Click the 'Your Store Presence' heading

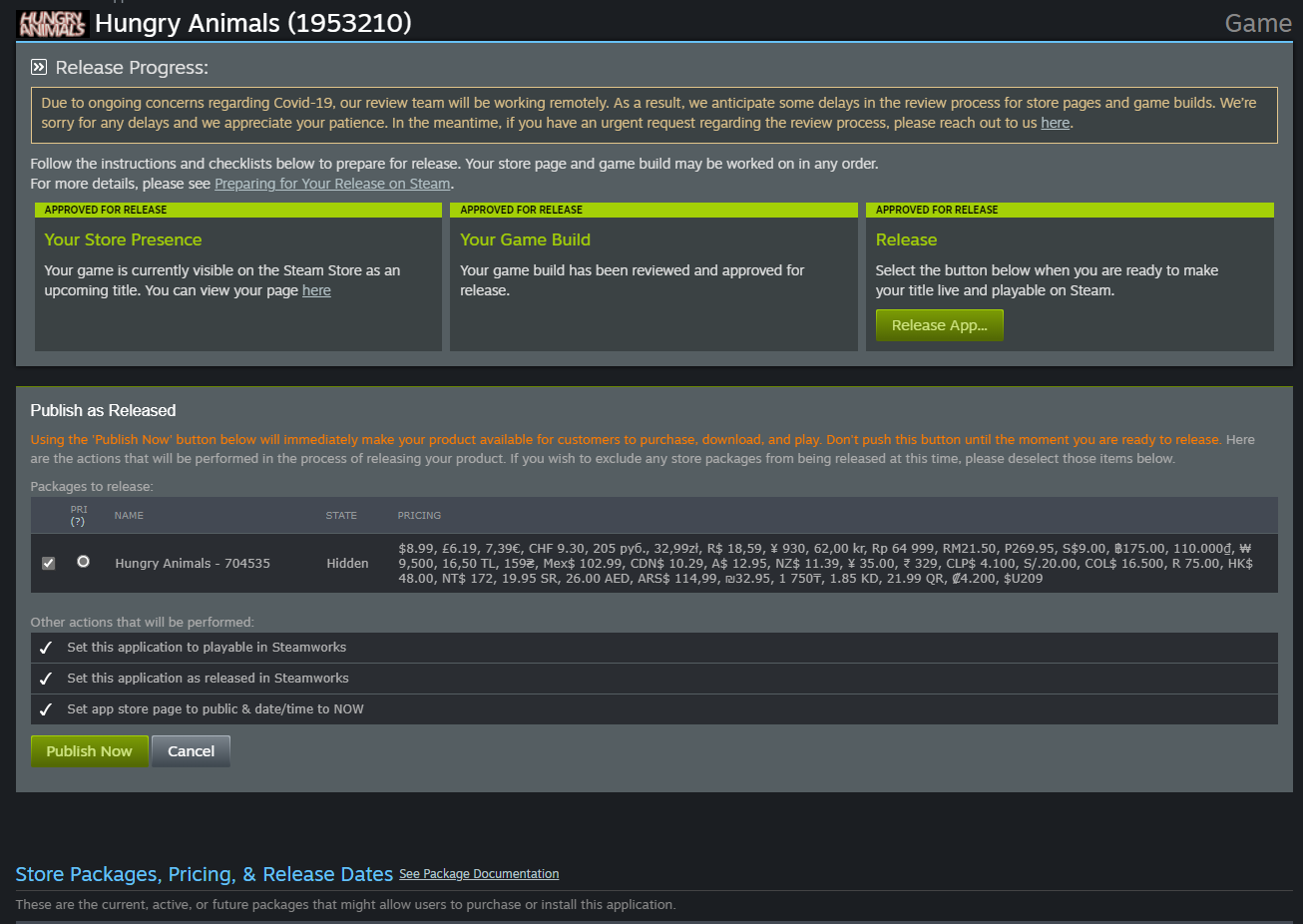[x=123, y=239]
